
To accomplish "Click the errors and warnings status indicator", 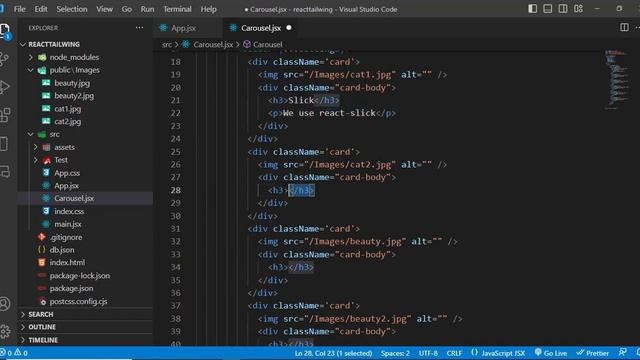I will point(14,353).
